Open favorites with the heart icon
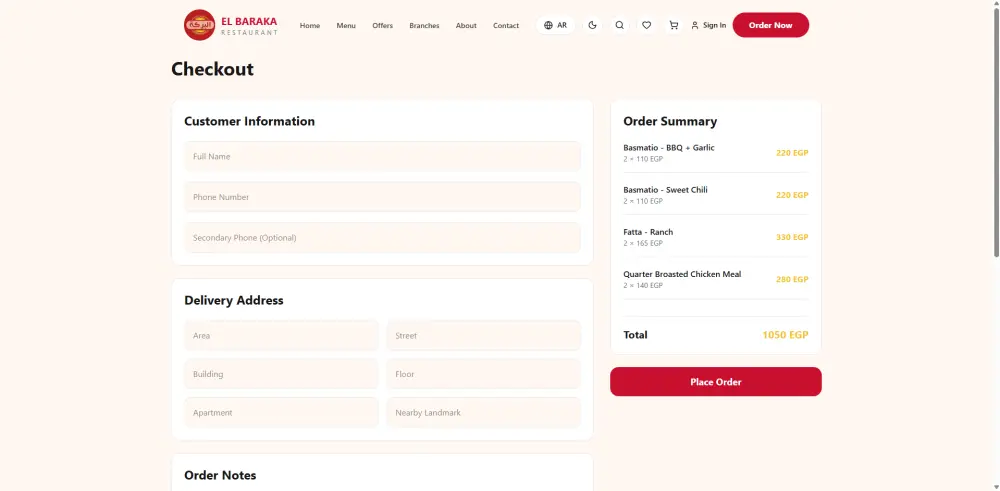The width and height of the screenshot is (1000, 491). point(646,26)
